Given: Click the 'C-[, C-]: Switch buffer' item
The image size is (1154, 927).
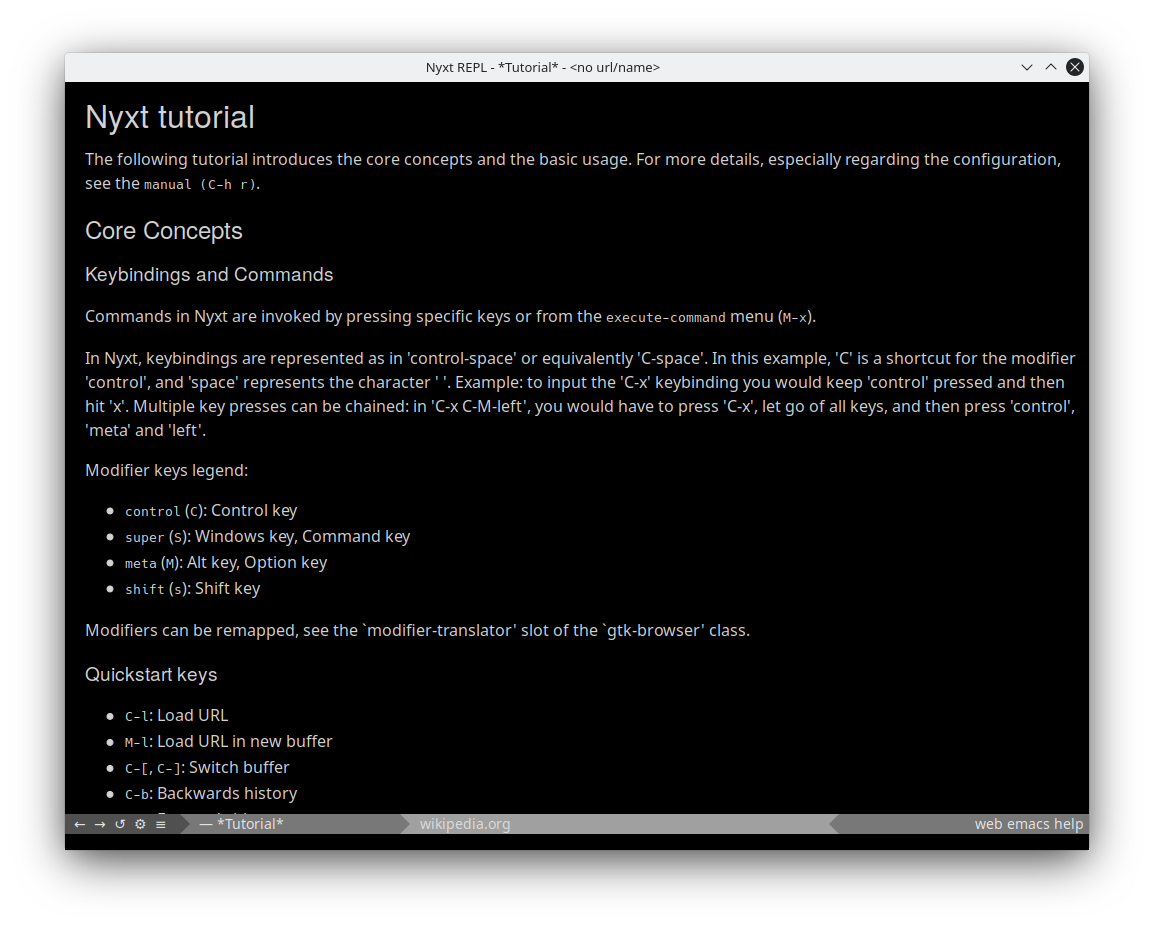Looking at the screenshot, I should (207, 767).
